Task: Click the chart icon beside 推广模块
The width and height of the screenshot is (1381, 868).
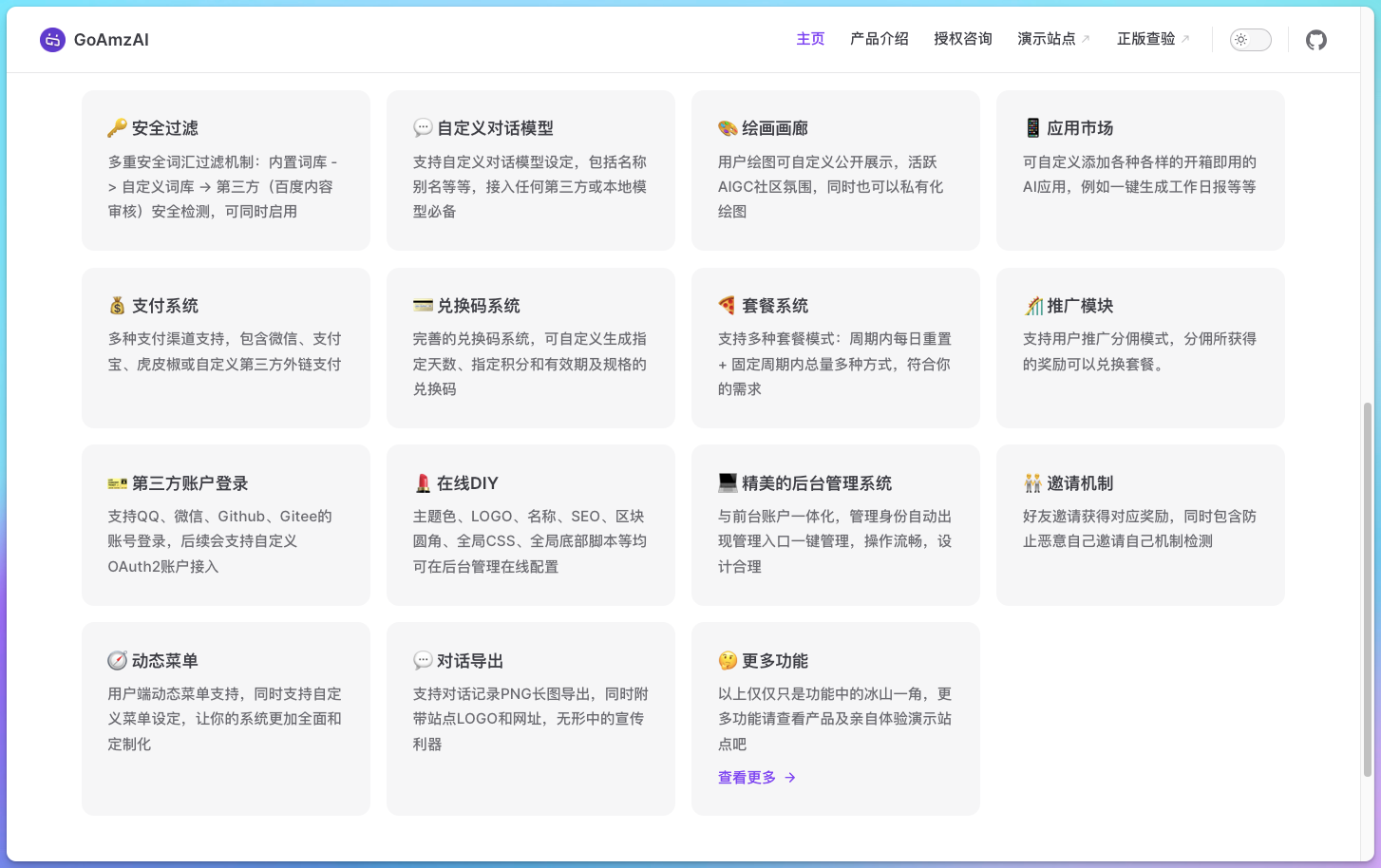Action: pyautogui.click(x=1032, y=306)
